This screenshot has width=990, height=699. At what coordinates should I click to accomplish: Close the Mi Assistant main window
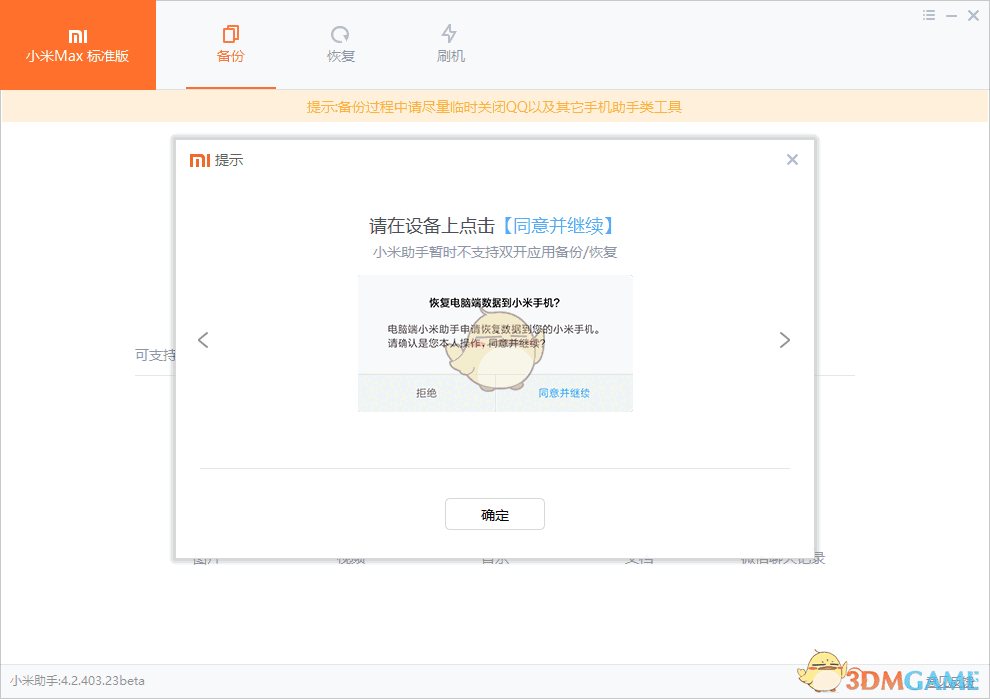point(973,15)
